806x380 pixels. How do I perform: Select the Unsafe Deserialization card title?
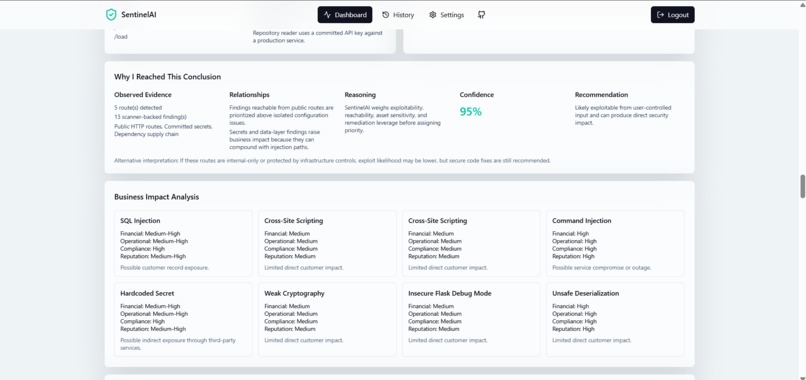tap(585, 293)
